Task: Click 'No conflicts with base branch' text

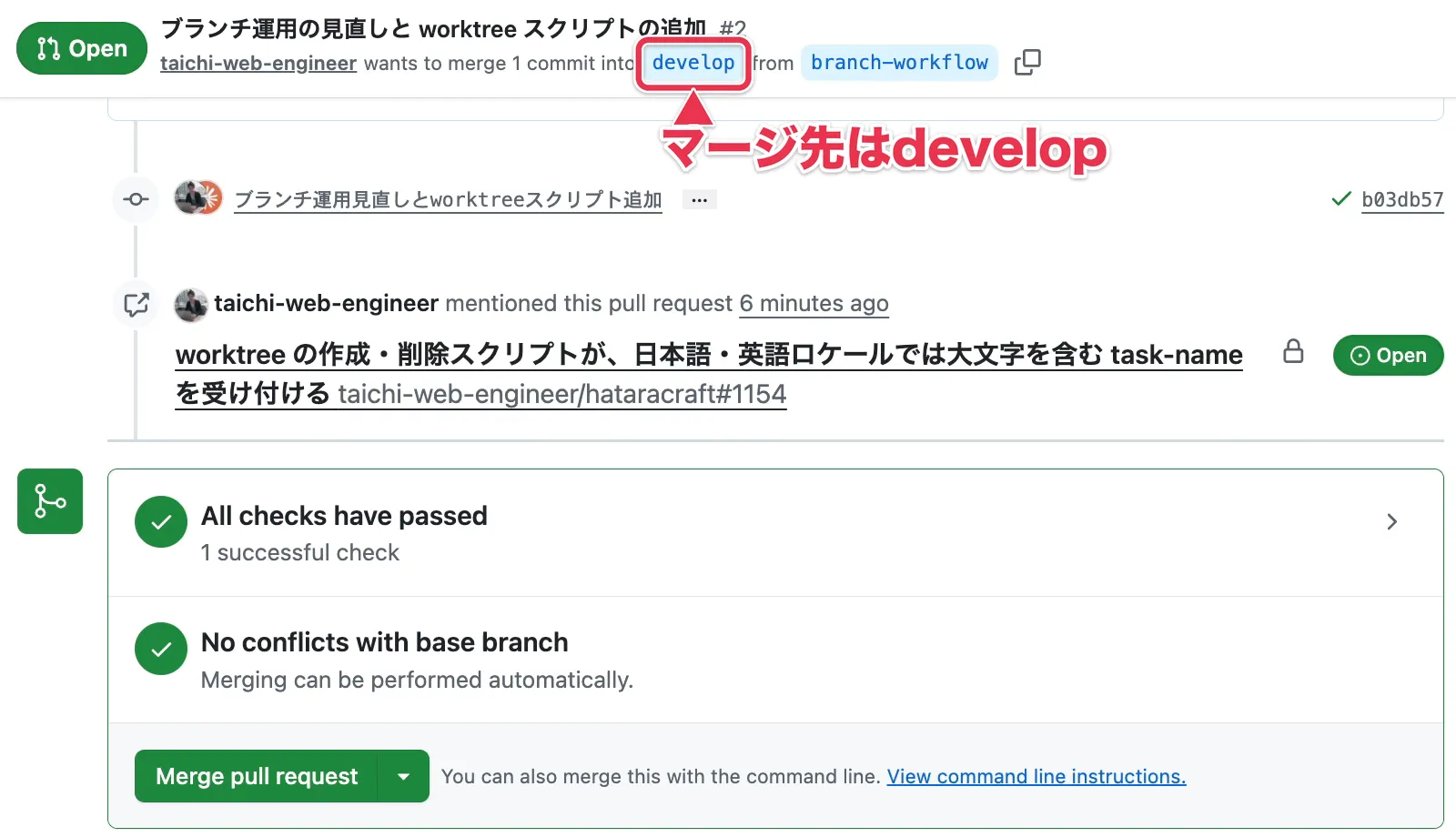Action: [x=384, y=642]
